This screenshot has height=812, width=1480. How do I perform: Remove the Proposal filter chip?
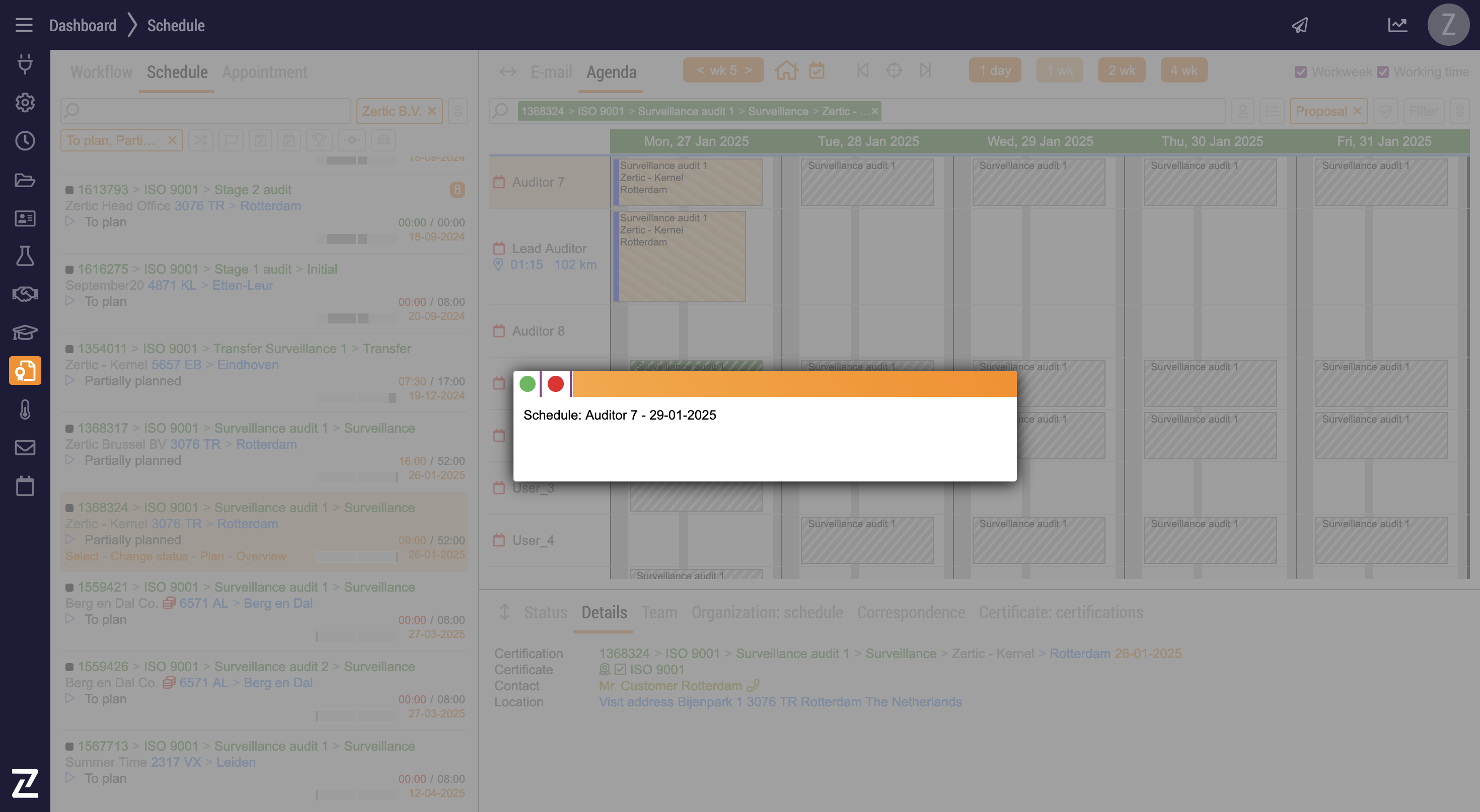[1357, 111]
